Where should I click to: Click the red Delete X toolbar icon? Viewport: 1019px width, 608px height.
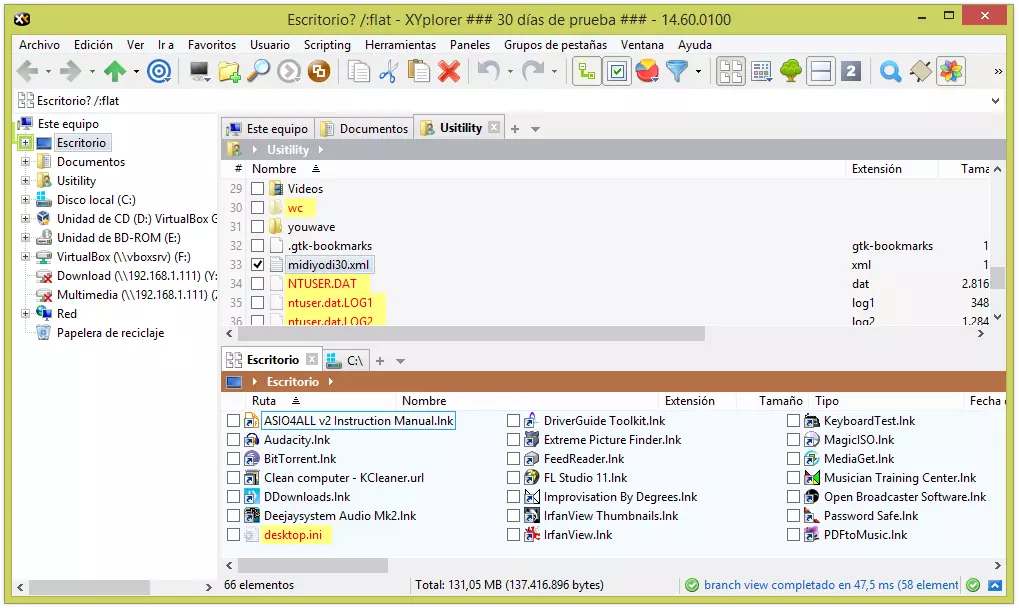coord(449,71)
